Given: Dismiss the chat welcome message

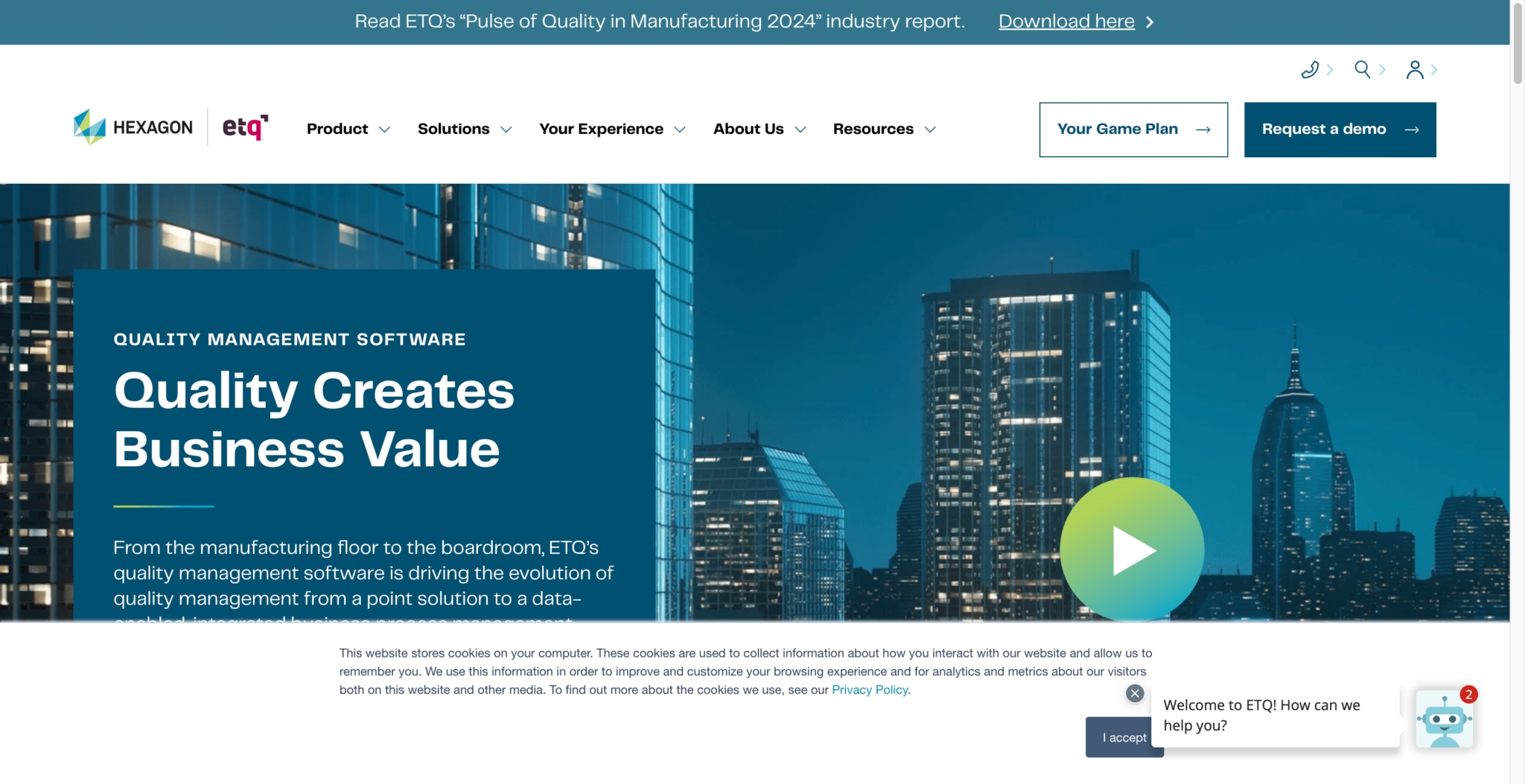Looking at the screenshot, I should click(1135, 693).
